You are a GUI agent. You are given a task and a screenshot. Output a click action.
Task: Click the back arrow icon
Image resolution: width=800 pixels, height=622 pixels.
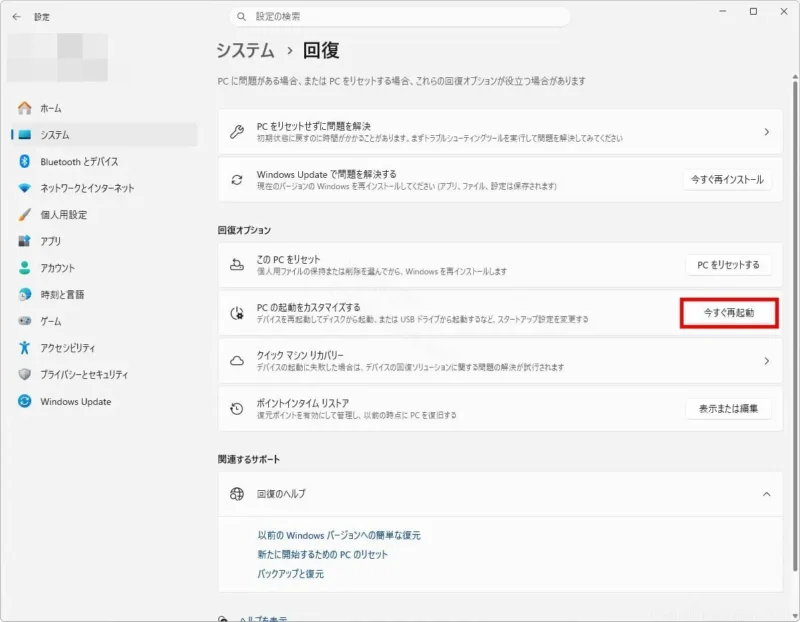click(16, 17)
